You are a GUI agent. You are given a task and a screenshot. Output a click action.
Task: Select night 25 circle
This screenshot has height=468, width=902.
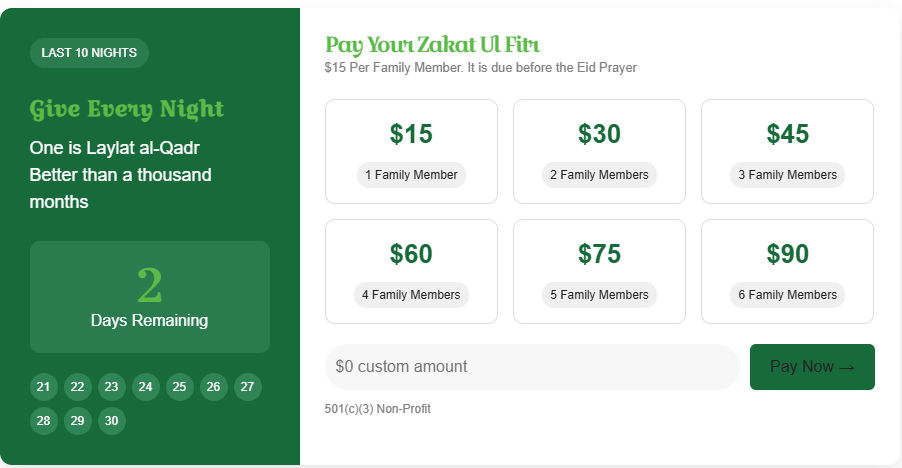click(x=179, y=387)
